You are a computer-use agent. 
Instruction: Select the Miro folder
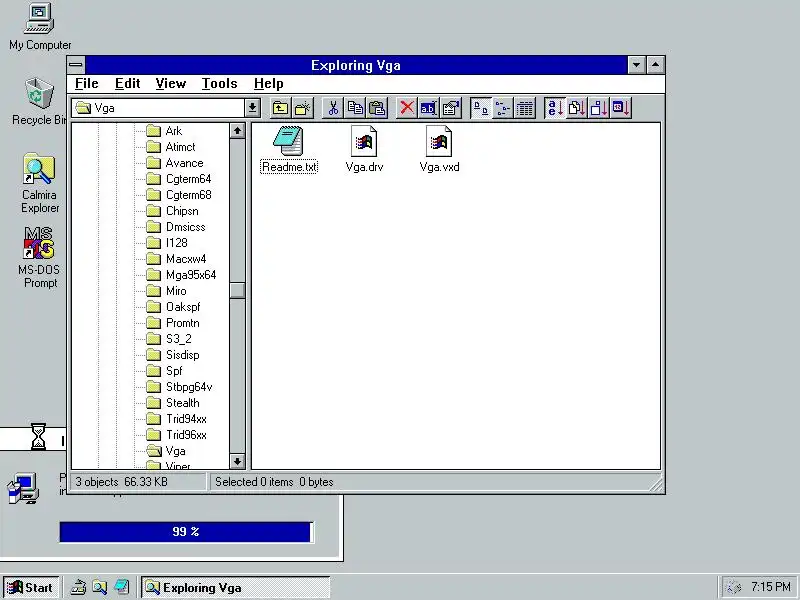pos(167,291)
